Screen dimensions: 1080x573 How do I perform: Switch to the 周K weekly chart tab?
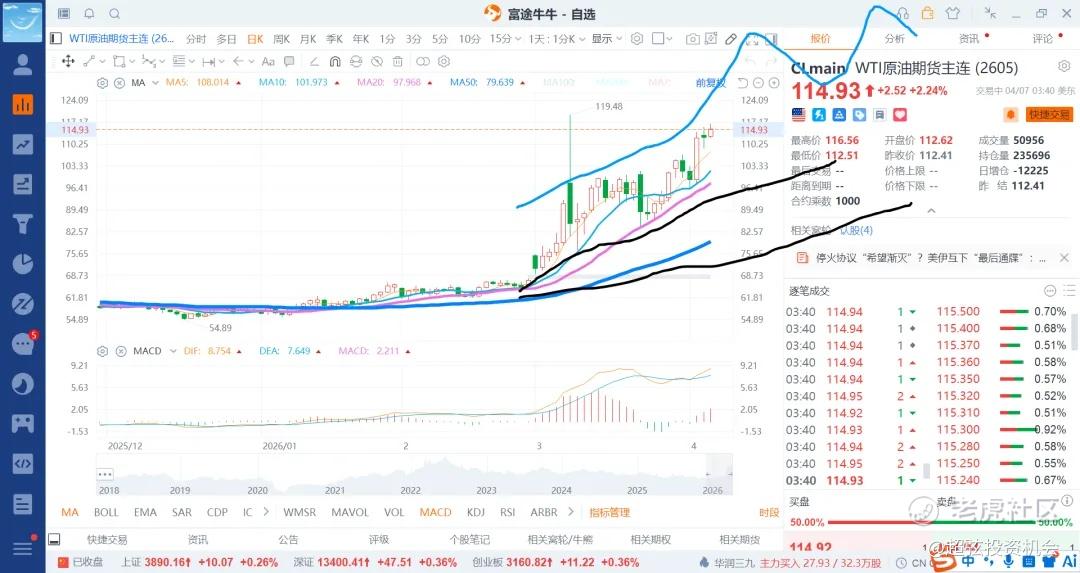coord(281,39)
